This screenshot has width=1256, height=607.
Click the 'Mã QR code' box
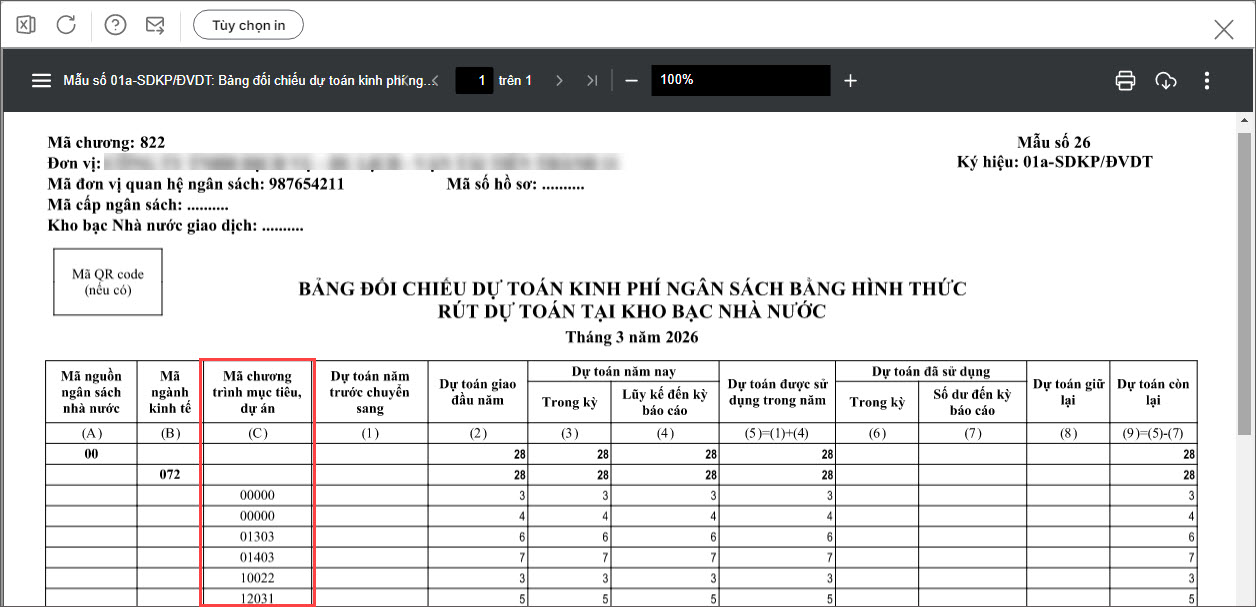108,282
